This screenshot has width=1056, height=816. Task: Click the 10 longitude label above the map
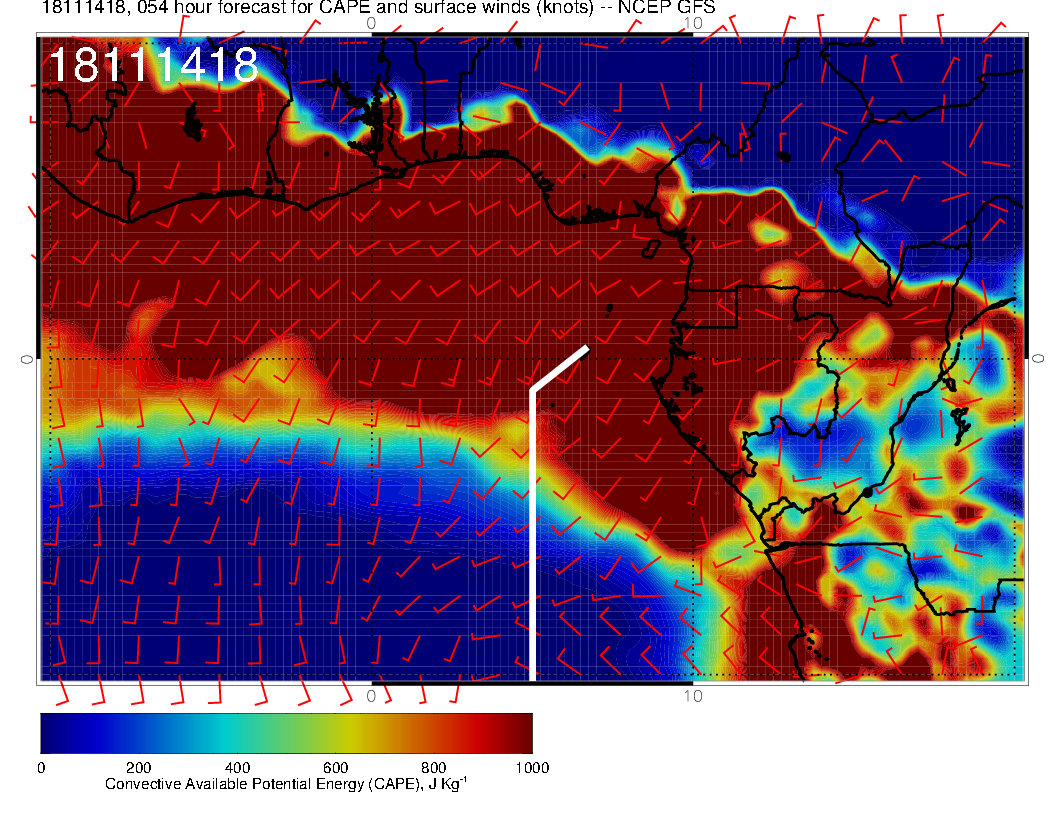(x=693, y=21)
